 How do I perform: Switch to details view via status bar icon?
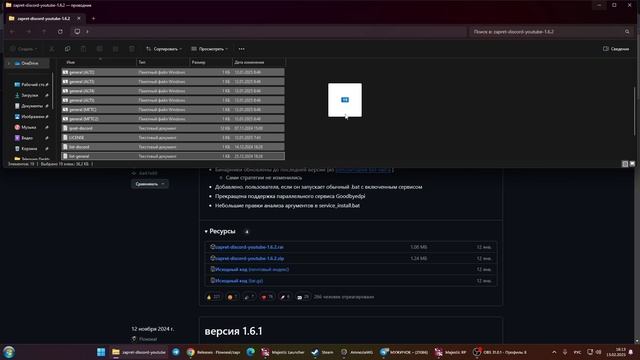tap(625, 164)
